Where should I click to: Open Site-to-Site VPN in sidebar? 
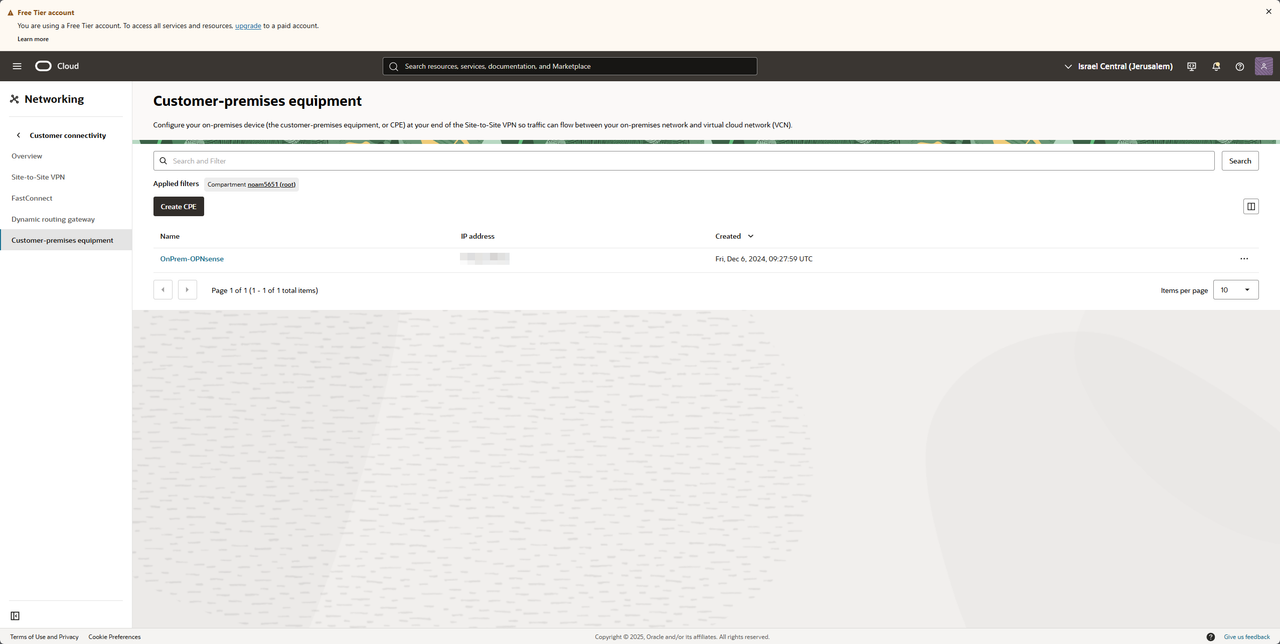38,177
